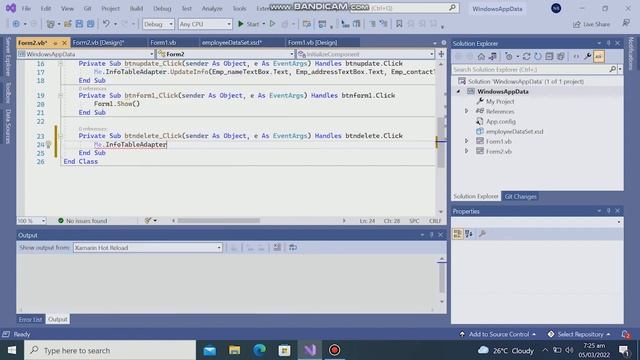This screenshot has width=640, height=360.
Task: Click Select Repository button
Action: [580, 334]
